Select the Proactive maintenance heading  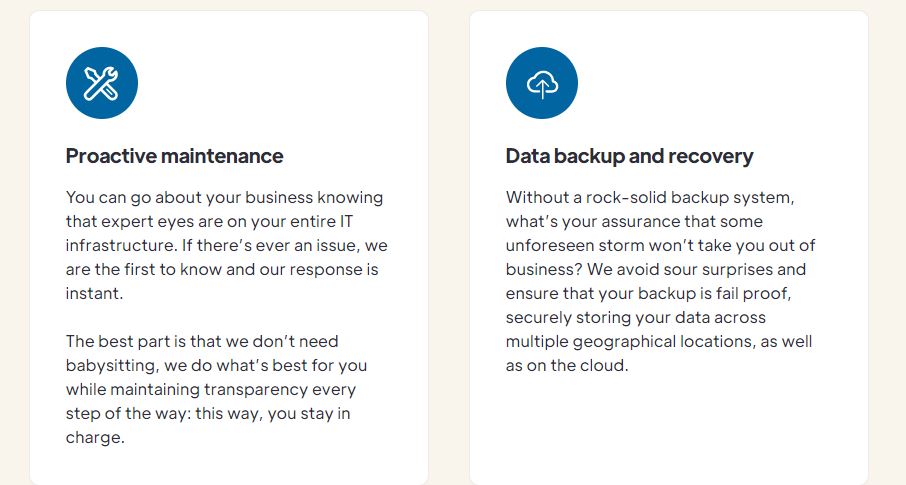(174, 156)
